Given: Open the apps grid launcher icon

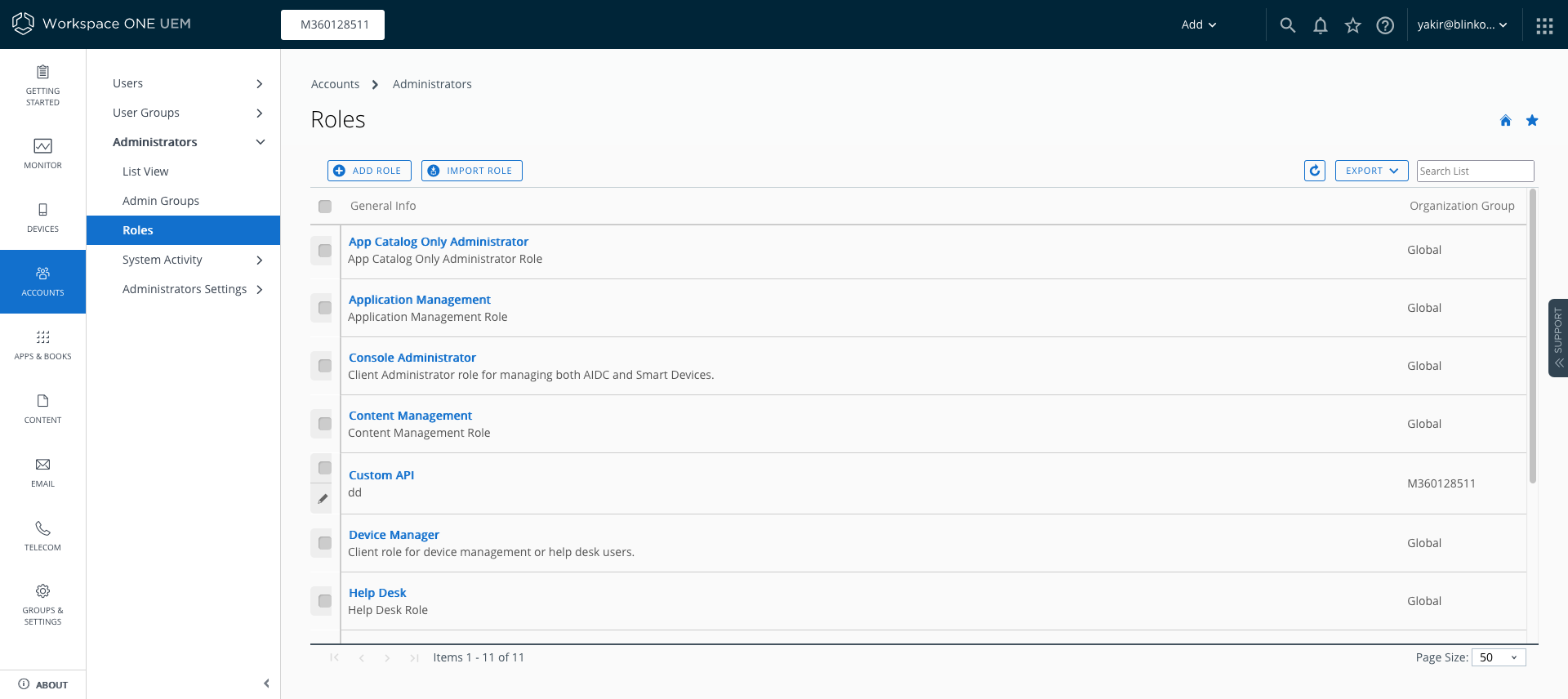Looking at the screenshot, I should pos(1544,25).
